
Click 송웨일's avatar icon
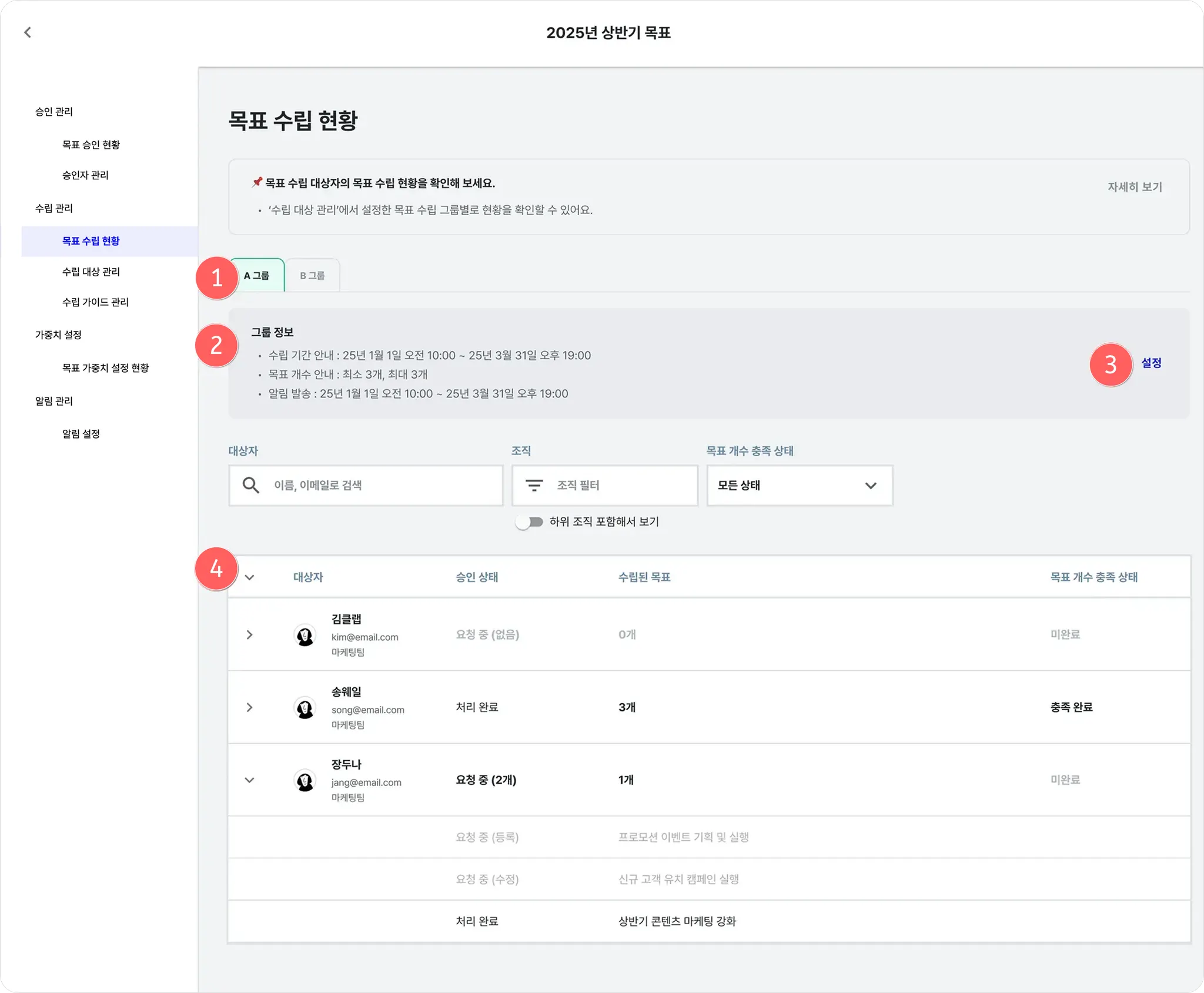[305, 708]
